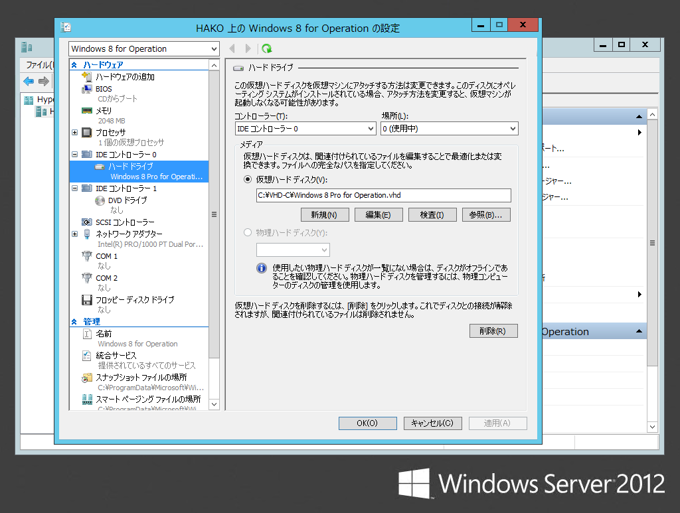Expand the プロセッサ tree node

tap(75, 132)
